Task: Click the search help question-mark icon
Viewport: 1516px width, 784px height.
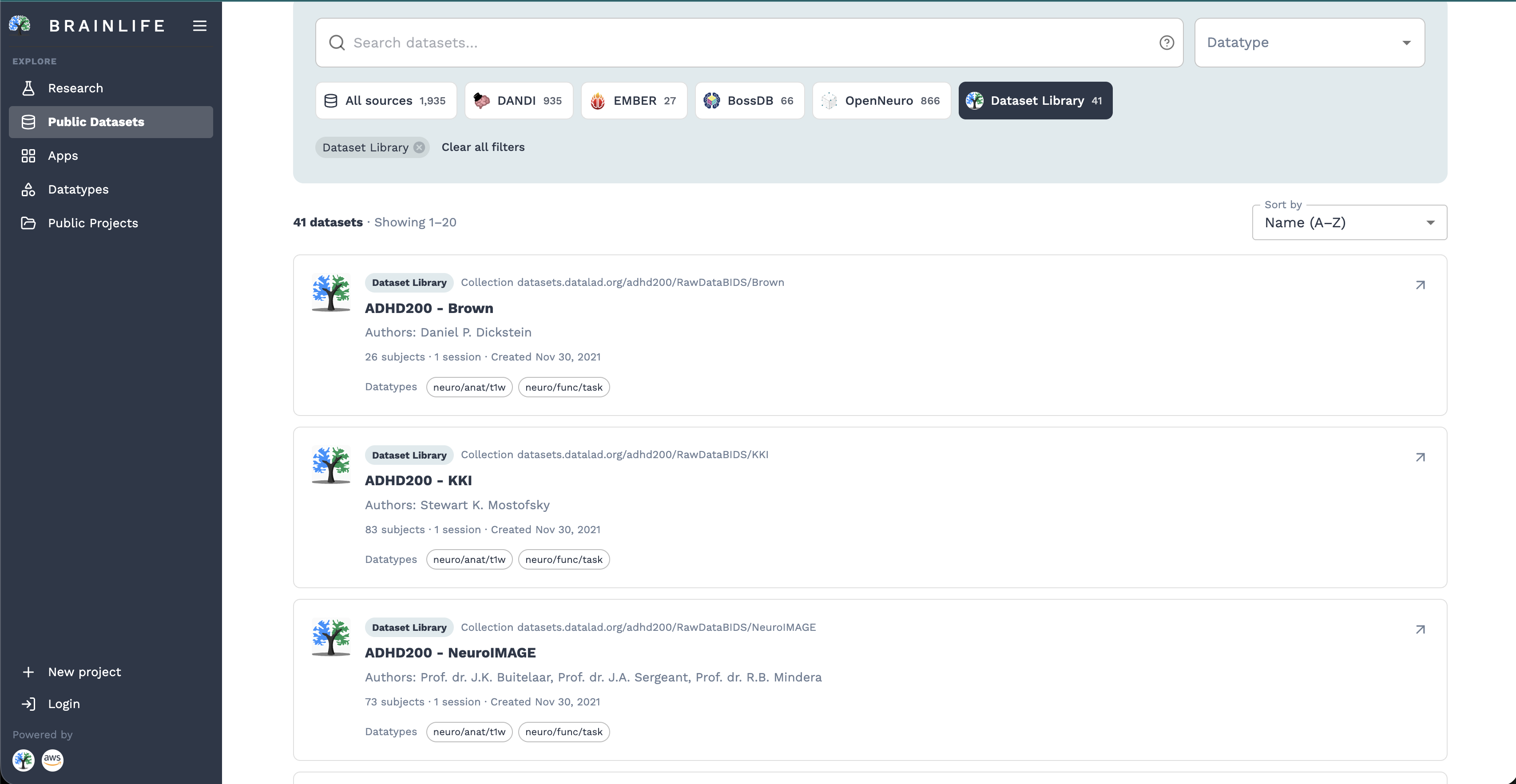Action: tap(1167, 42)
